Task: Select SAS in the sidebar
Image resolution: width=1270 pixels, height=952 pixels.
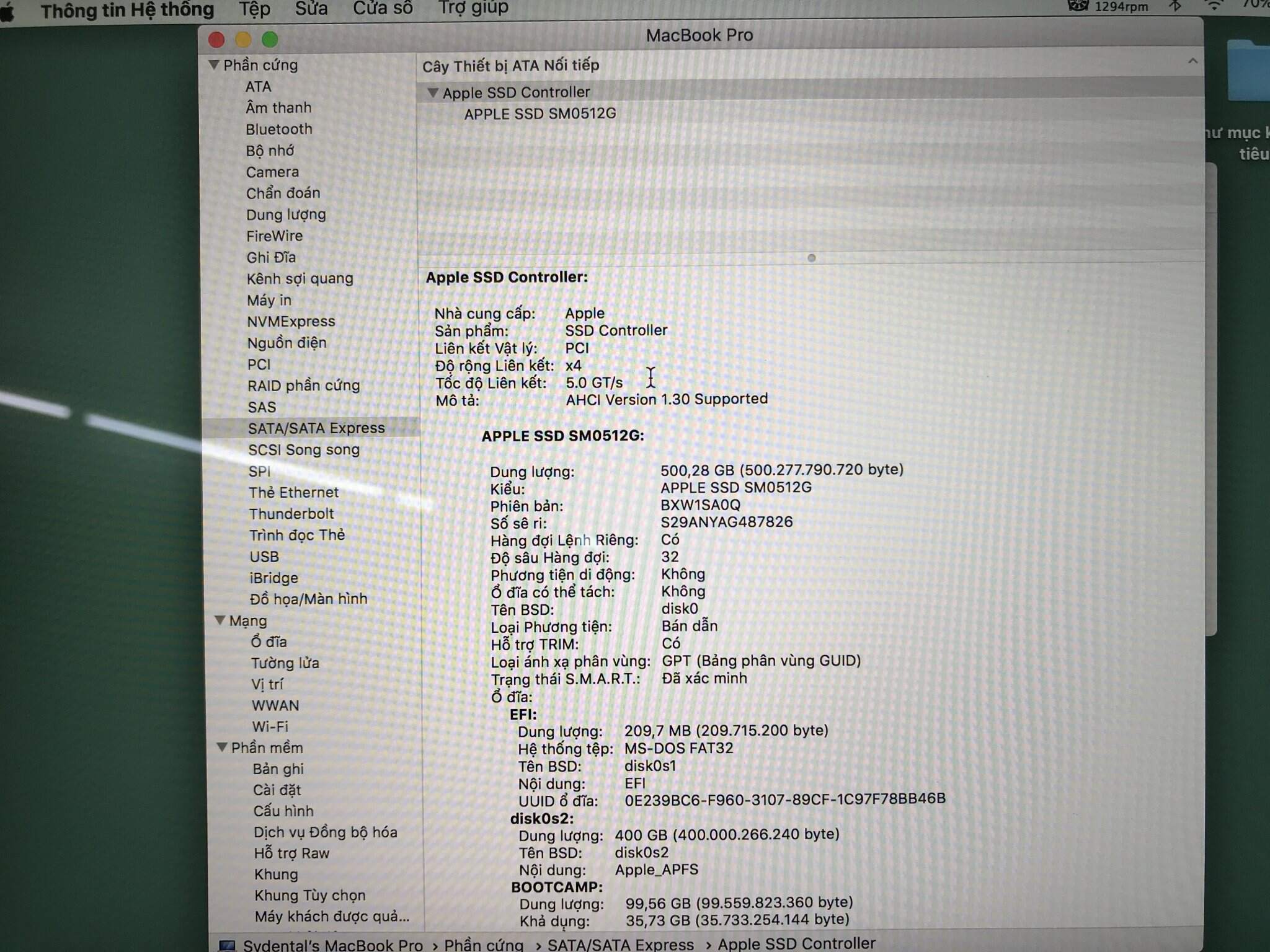Action: click(262, 407)
